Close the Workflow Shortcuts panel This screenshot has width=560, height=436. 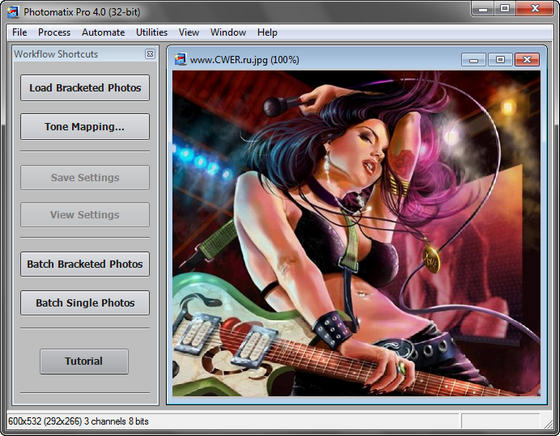point(150,54)
